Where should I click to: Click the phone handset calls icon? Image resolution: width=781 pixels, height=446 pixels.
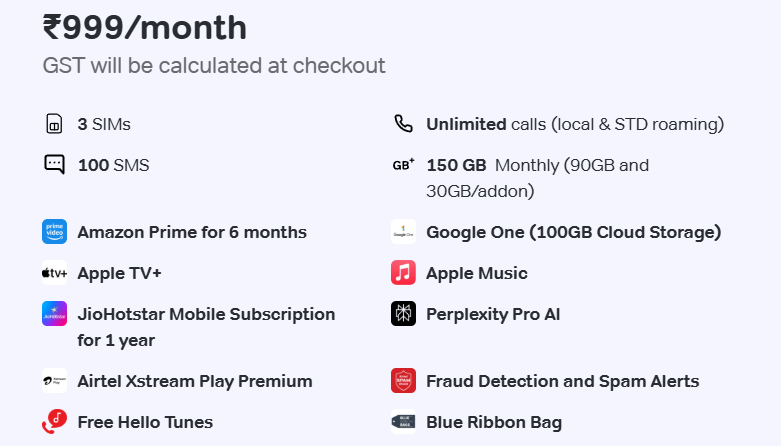coord(403,125)
